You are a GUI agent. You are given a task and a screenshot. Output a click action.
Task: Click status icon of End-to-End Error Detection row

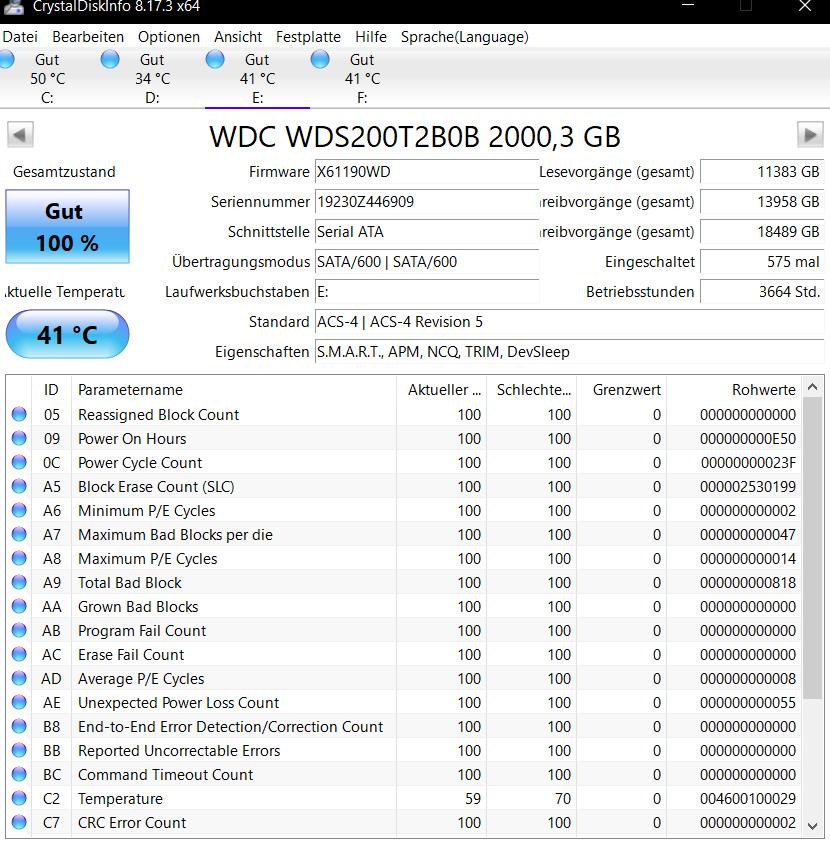19,726
